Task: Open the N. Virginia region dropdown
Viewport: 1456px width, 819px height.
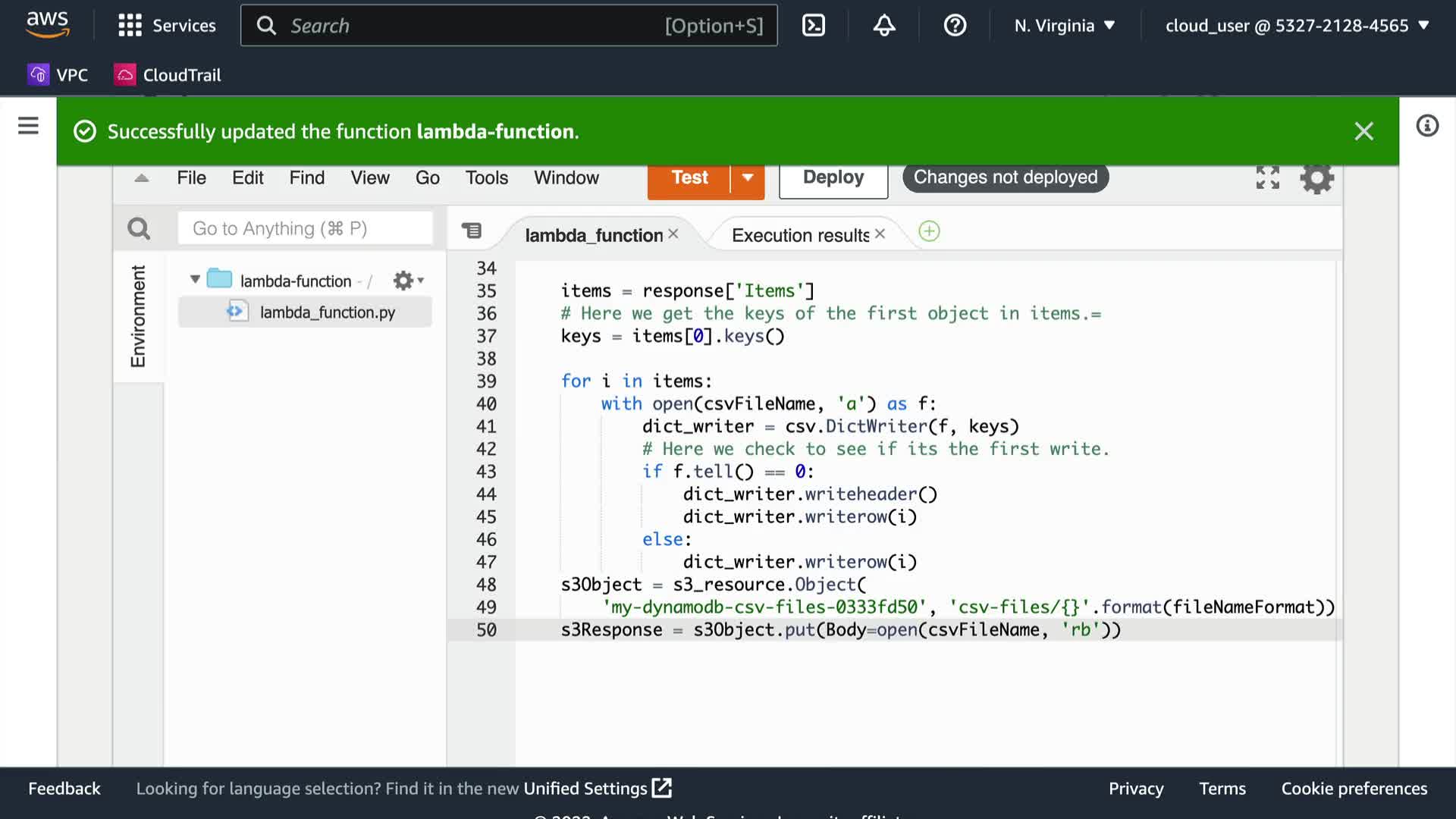Action: pos(1065,26)
